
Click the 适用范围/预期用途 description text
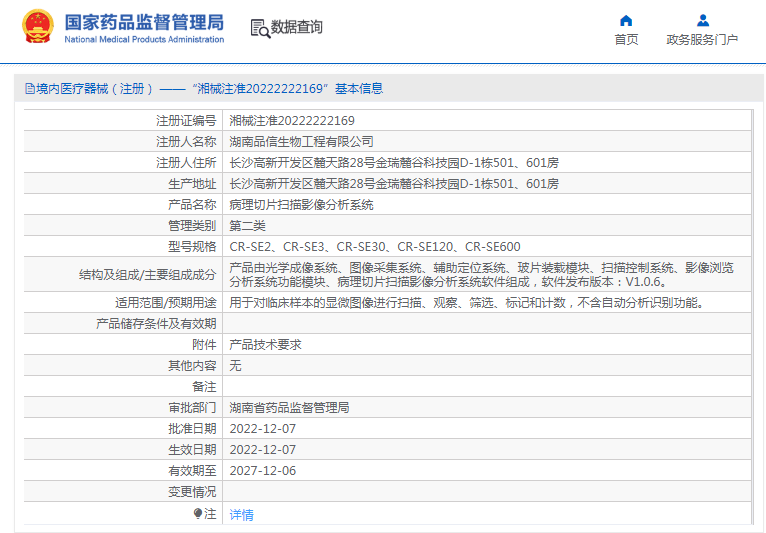468,303
